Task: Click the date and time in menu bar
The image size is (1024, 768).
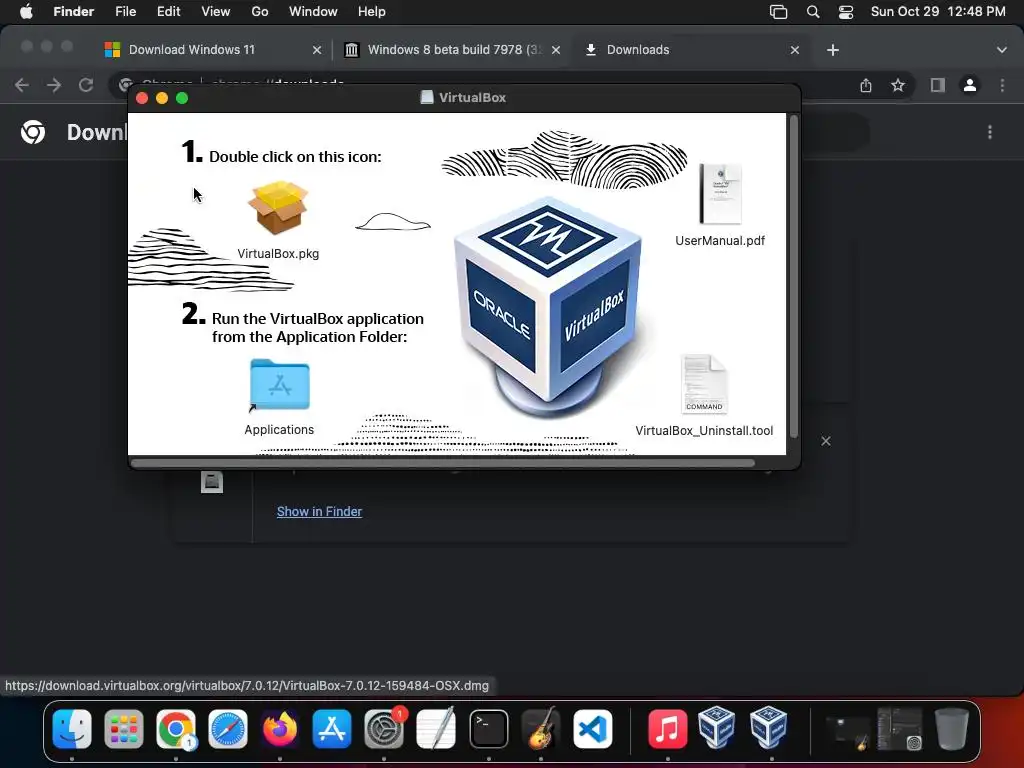Action: [938, 12]
